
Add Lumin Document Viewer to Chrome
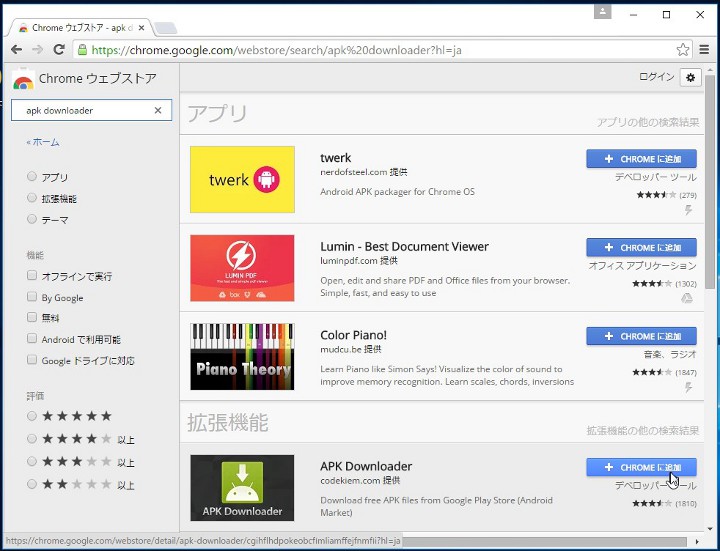(641, 247)
